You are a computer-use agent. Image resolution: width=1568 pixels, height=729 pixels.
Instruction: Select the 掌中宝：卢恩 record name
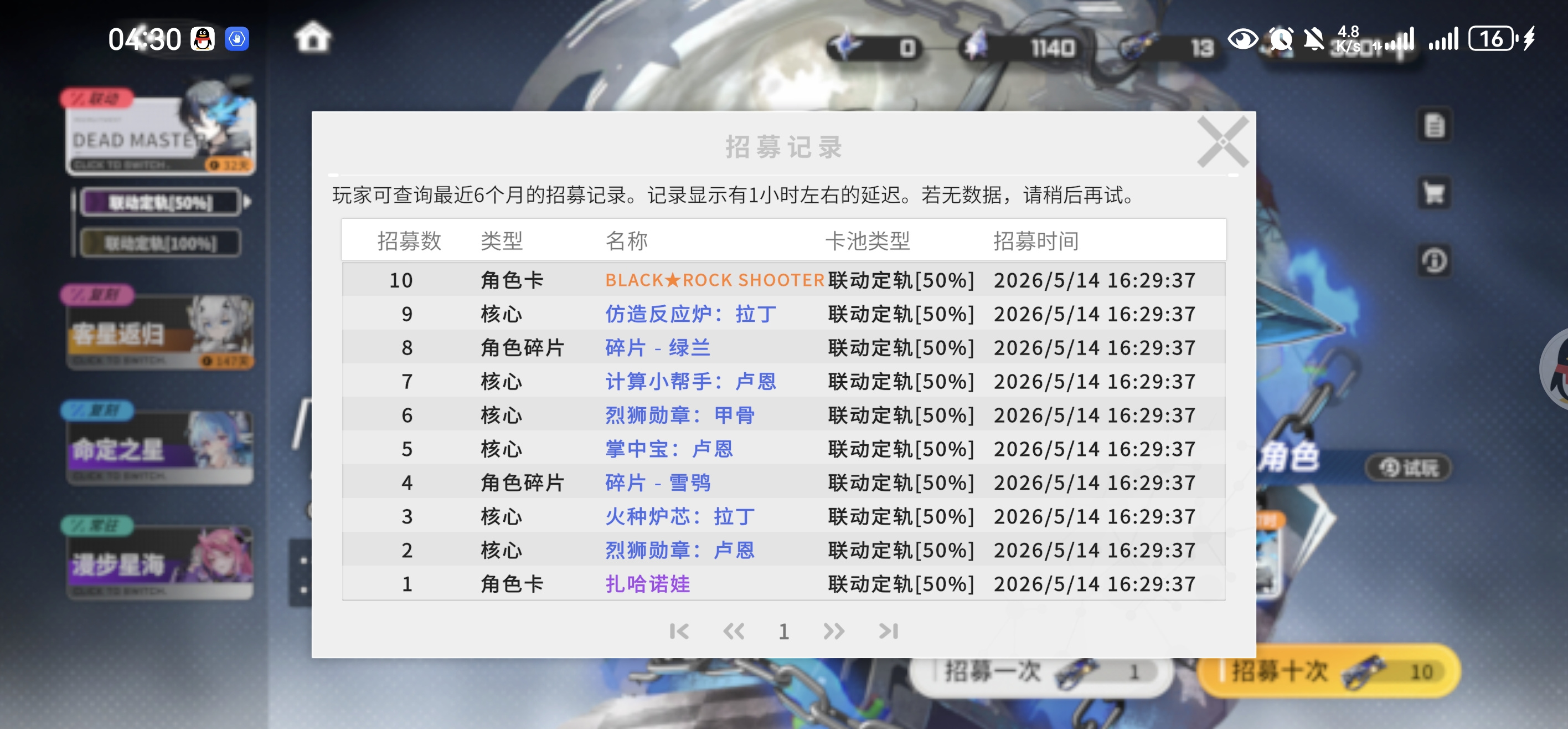(669, 449)
